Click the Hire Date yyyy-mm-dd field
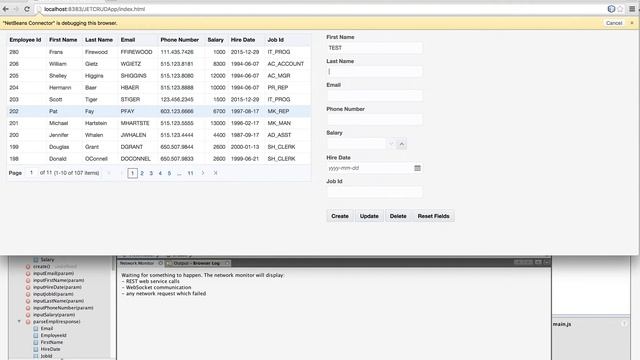The width and height of the screenshot is (640, 360). tap(370, 168)
